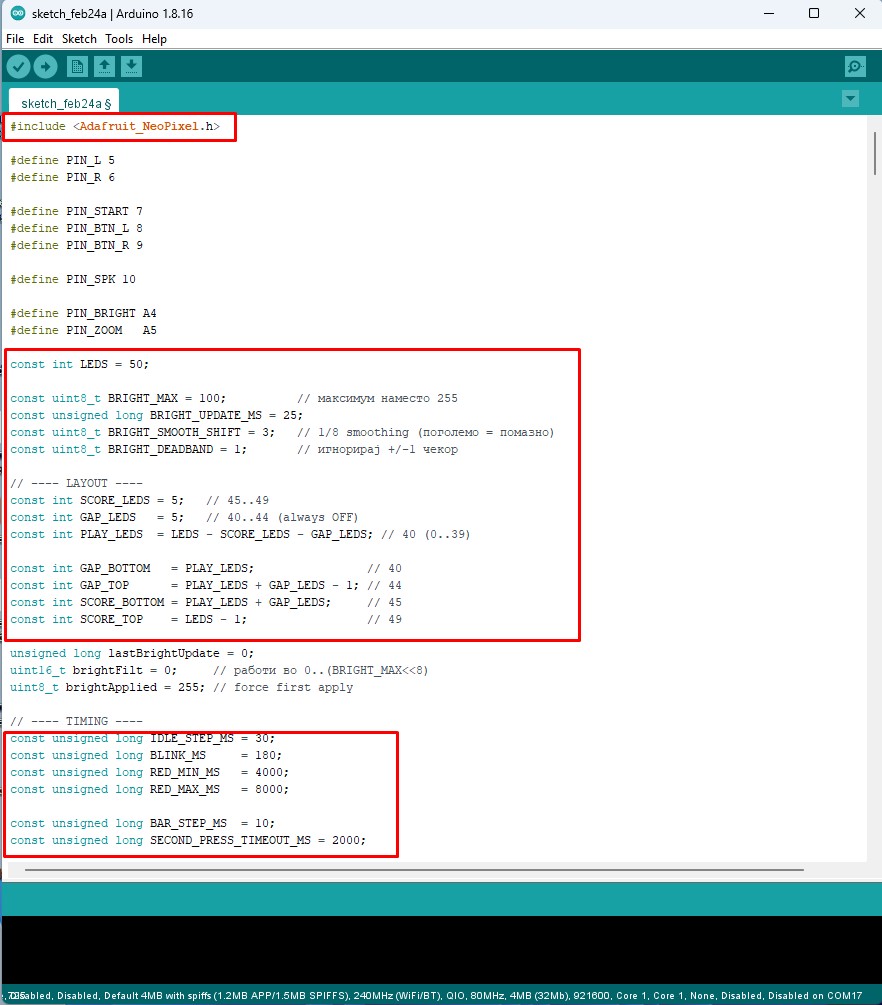Click the Save sketch icon
Screen dimensions: 882x1005
point(131,66)
